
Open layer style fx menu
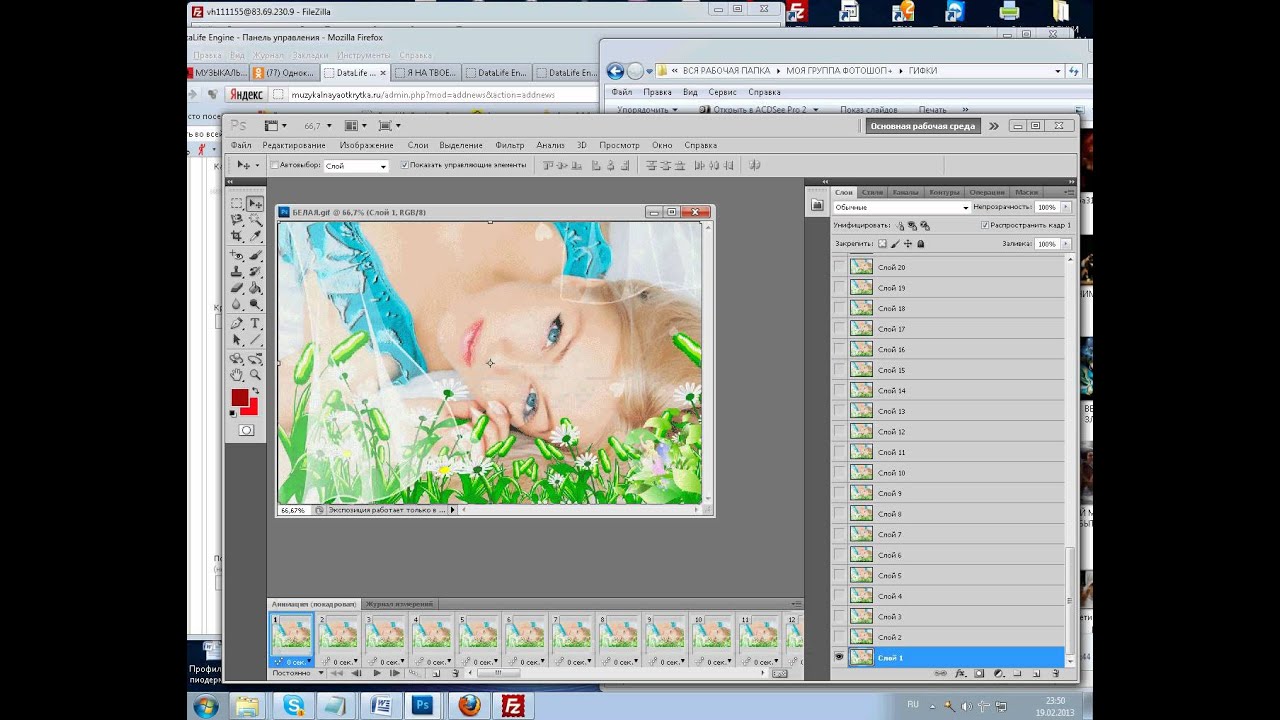coord(960,674)
